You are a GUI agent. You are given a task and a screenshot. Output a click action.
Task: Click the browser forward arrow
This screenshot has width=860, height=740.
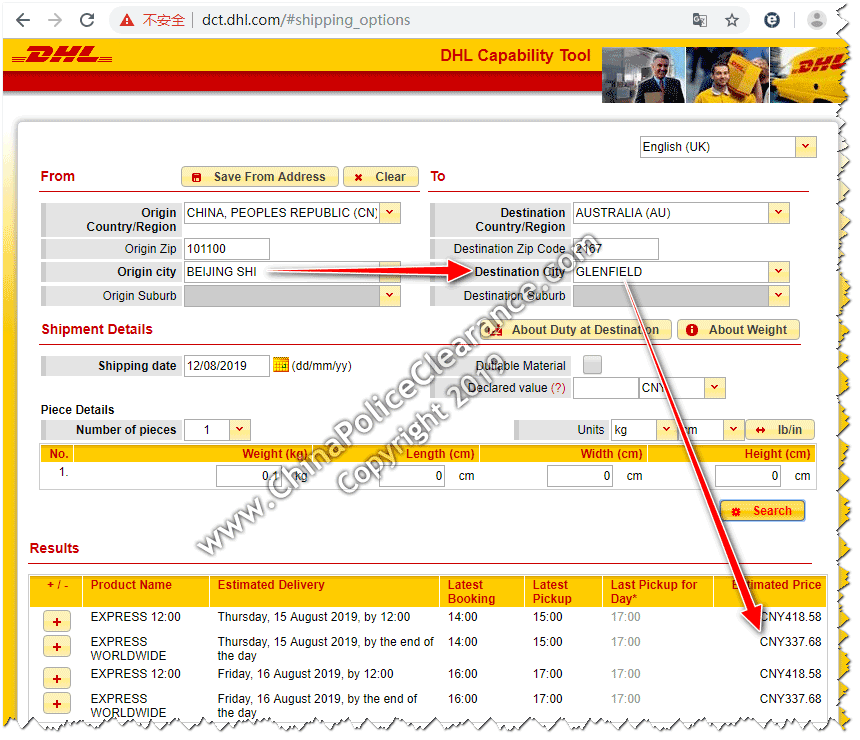tap(55, 20)
